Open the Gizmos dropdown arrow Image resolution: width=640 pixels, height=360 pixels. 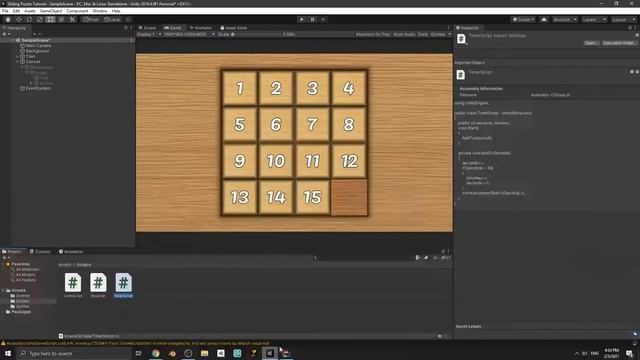pos(449,34)
